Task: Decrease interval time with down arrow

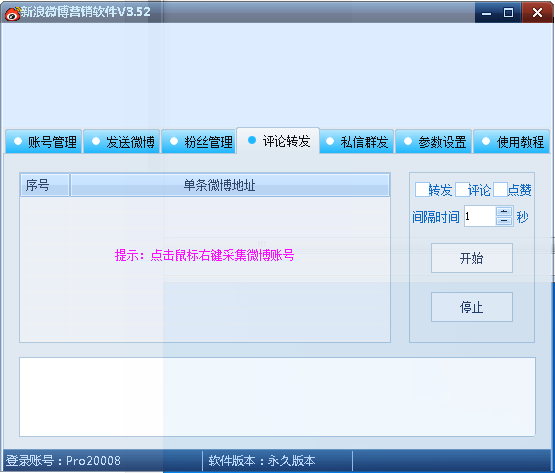Action: tap(504, 221)
